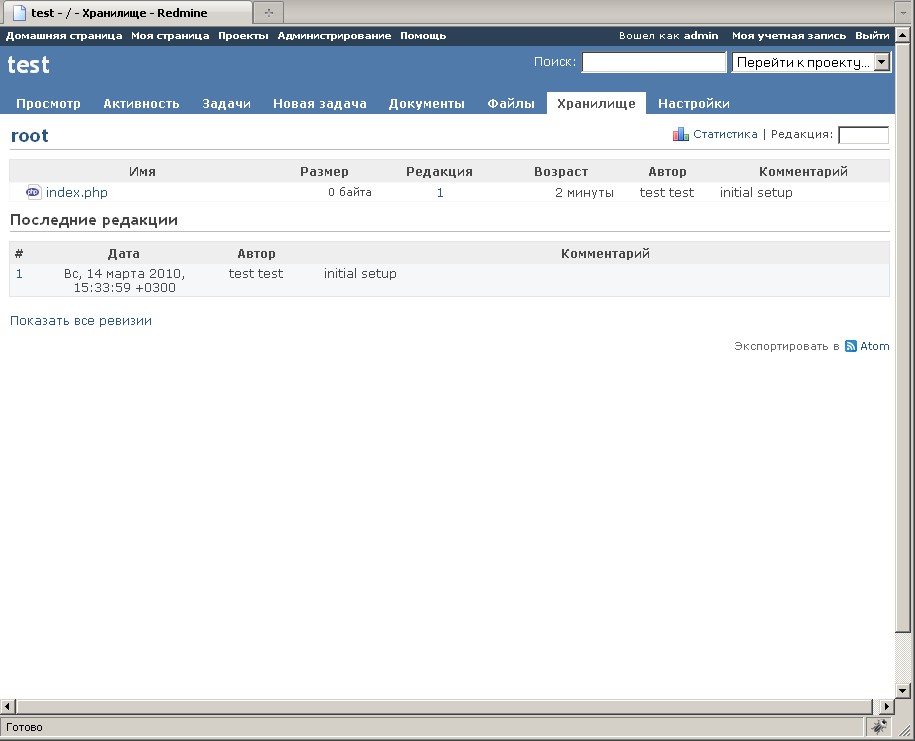Viewport: 915px width, 741px height.
Task: Click the '0 байта' size cell
Action: coord(350,192)
